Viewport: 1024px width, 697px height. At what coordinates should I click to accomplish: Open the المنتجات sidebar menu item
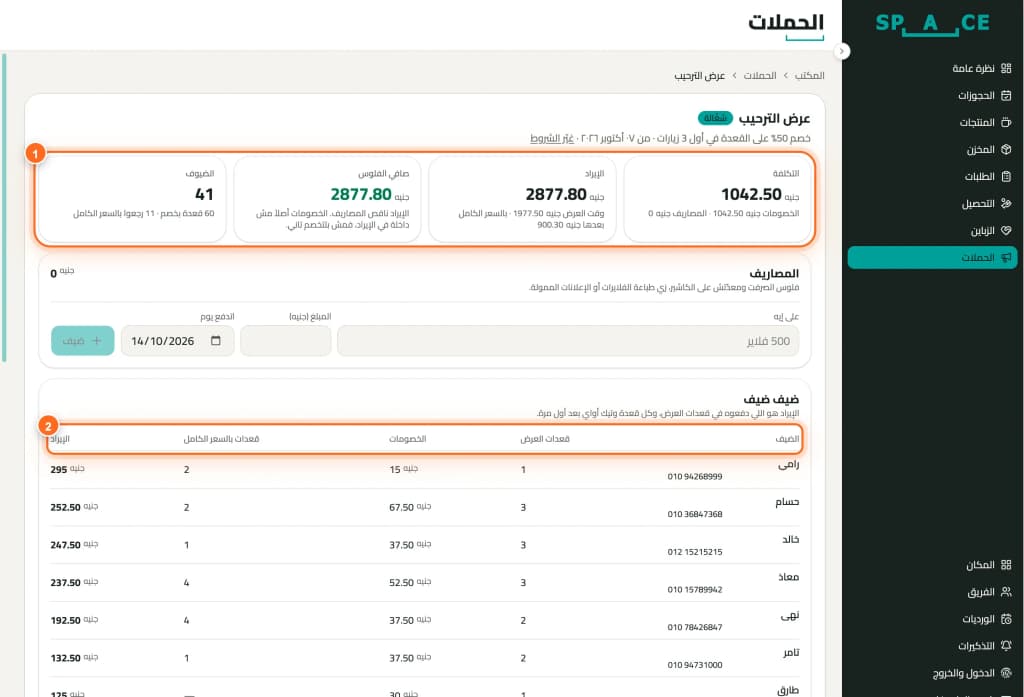(x=932, y=122)
